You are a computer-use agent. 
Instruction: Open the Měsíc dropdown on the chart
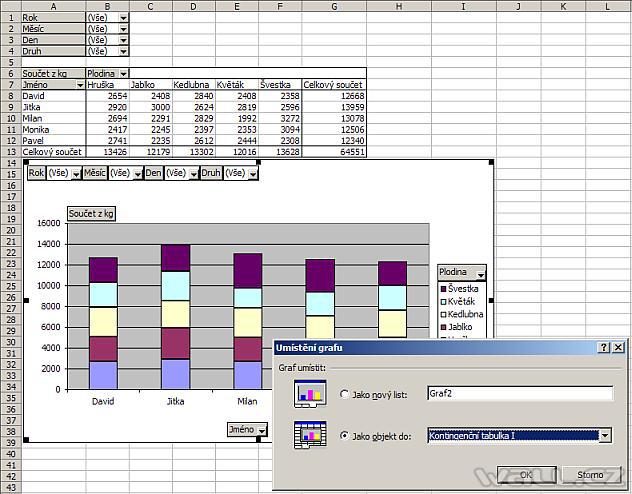[x=138, y=174]
